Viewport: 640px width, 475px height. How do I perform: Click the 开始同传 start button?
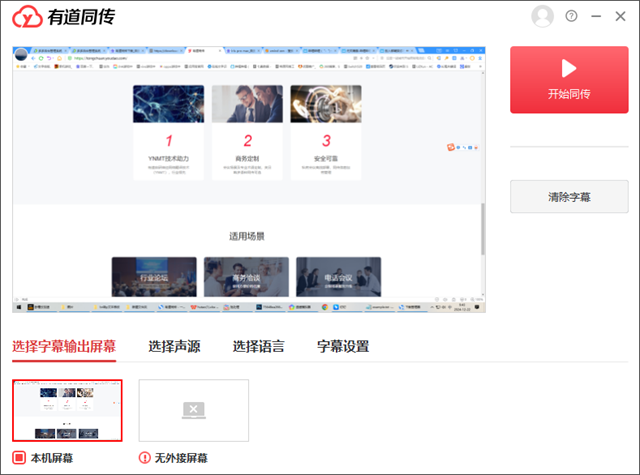pyautogui.click(x=569, y=80)
